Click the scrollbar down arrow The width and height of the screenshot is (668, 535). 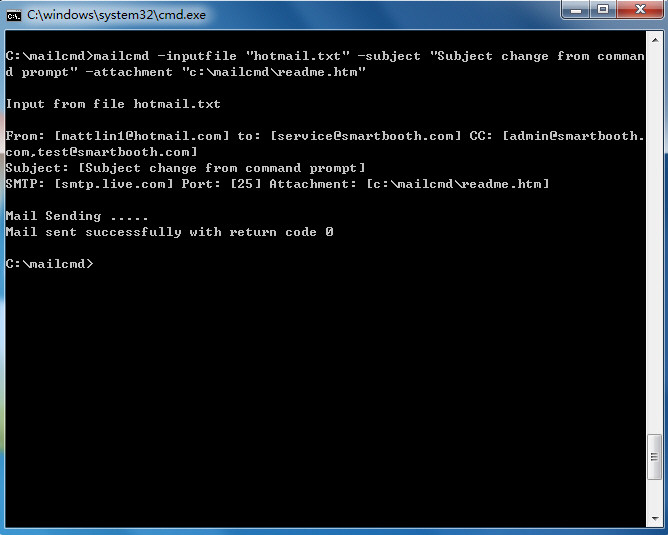click(654, 519)
